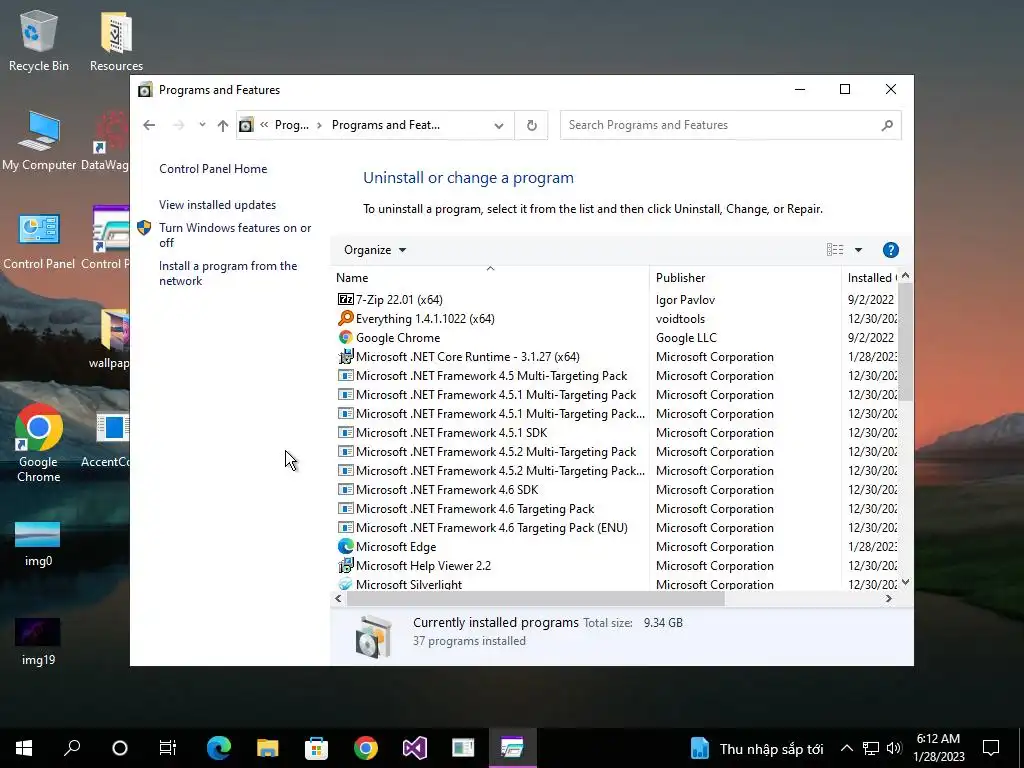Click the Everything program icon
The height and width of the screenshot is (768, 1024).
coord(345,319)
